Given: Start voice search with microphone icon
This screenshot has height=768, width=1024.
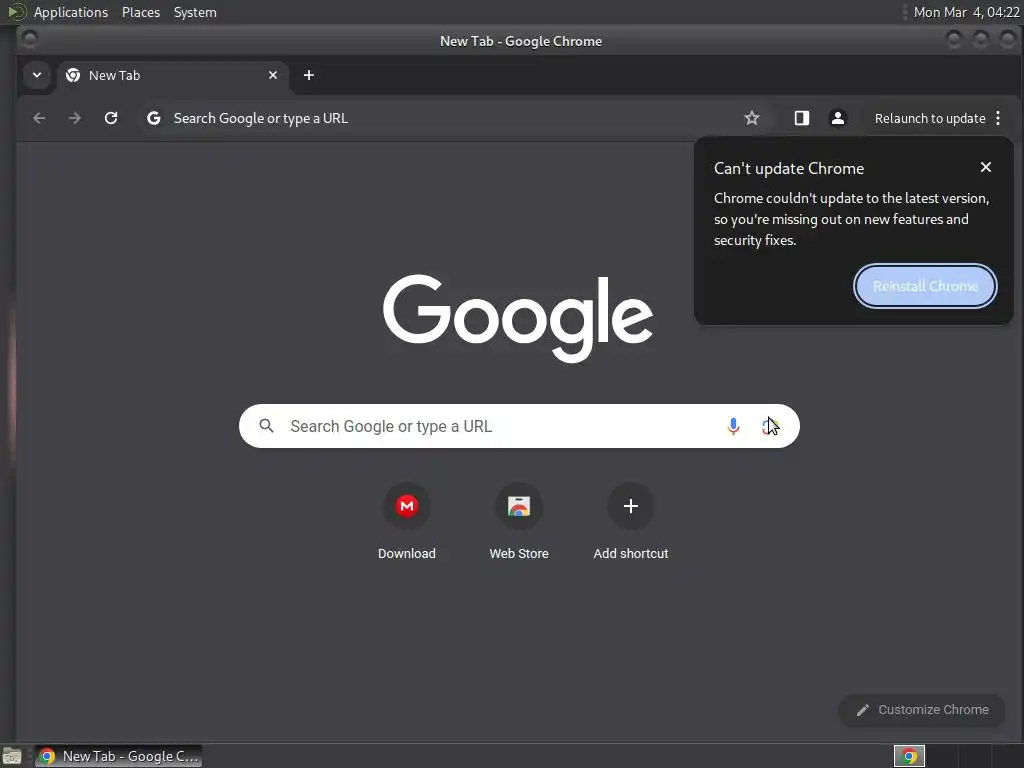Looking at the screenshot, I should (x=733, y=426).
